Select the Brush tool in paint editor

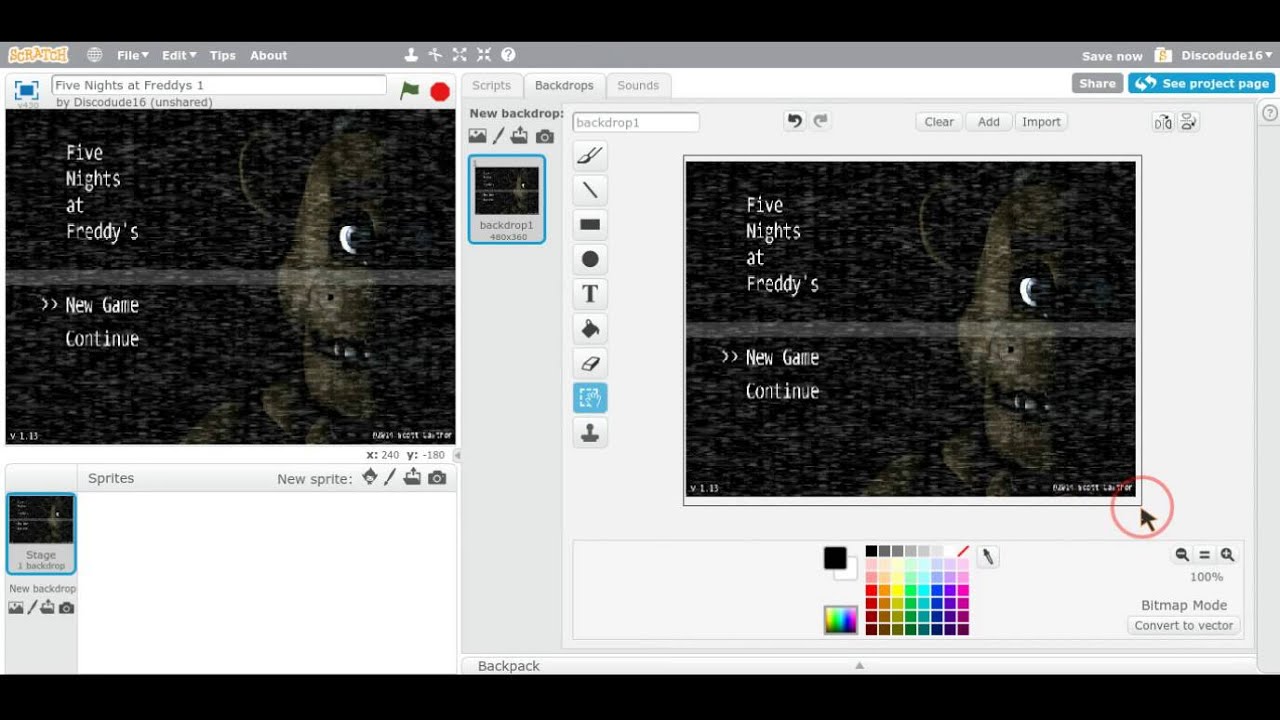tap(590, 155)
